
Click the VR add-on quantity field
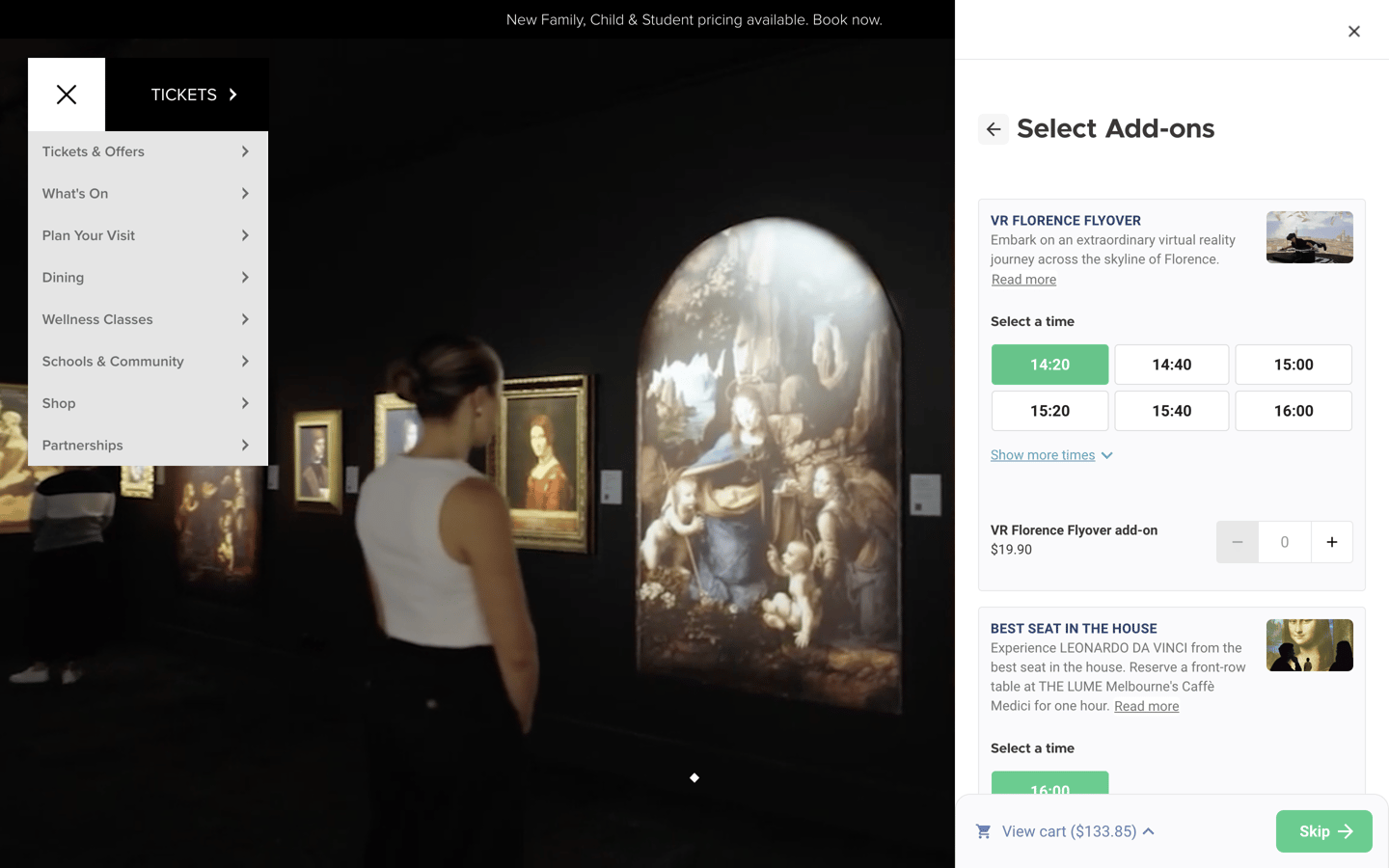(1284, 542)
